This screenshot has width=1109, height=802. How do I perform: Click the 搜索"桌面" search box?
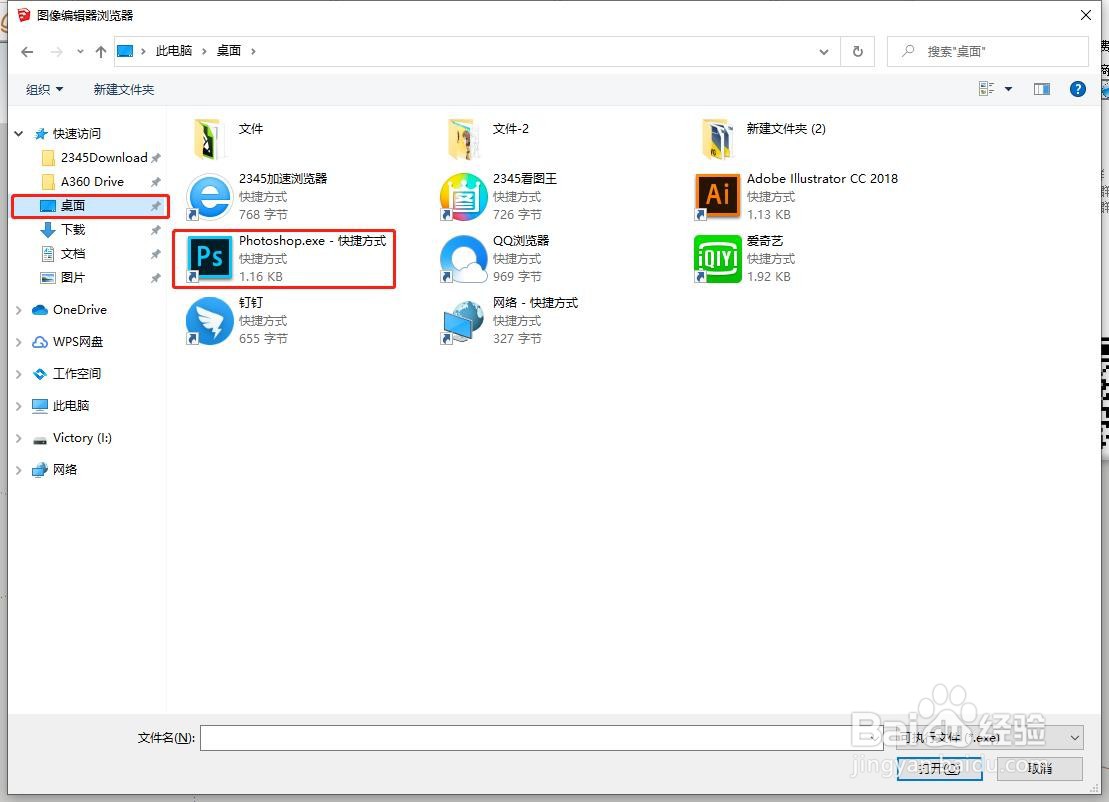tap(987, 52)
